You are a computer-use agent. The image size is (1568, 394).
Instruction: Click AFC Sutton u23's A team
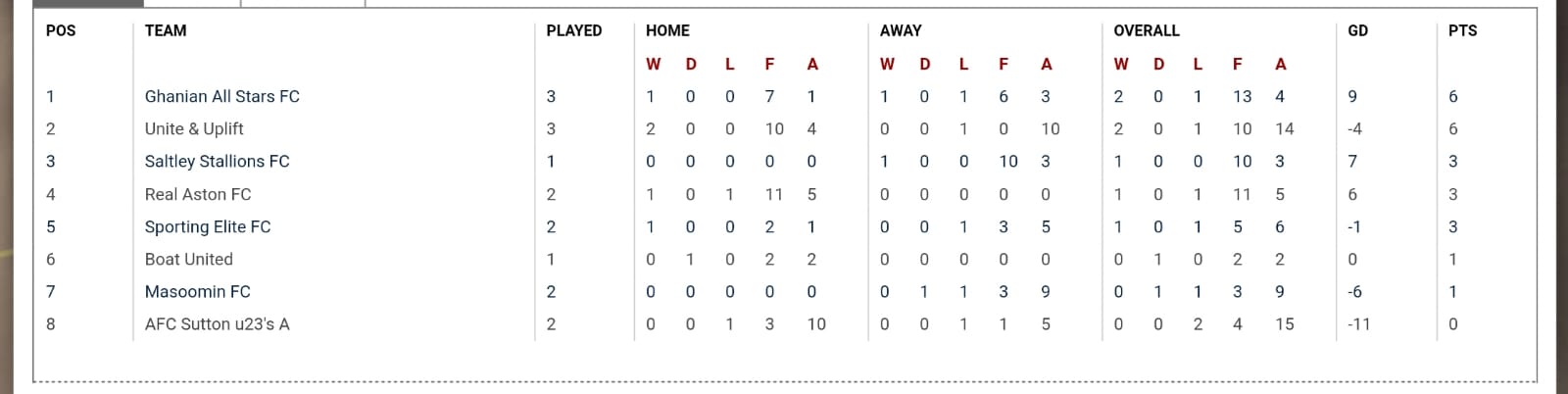coord(218,323)
